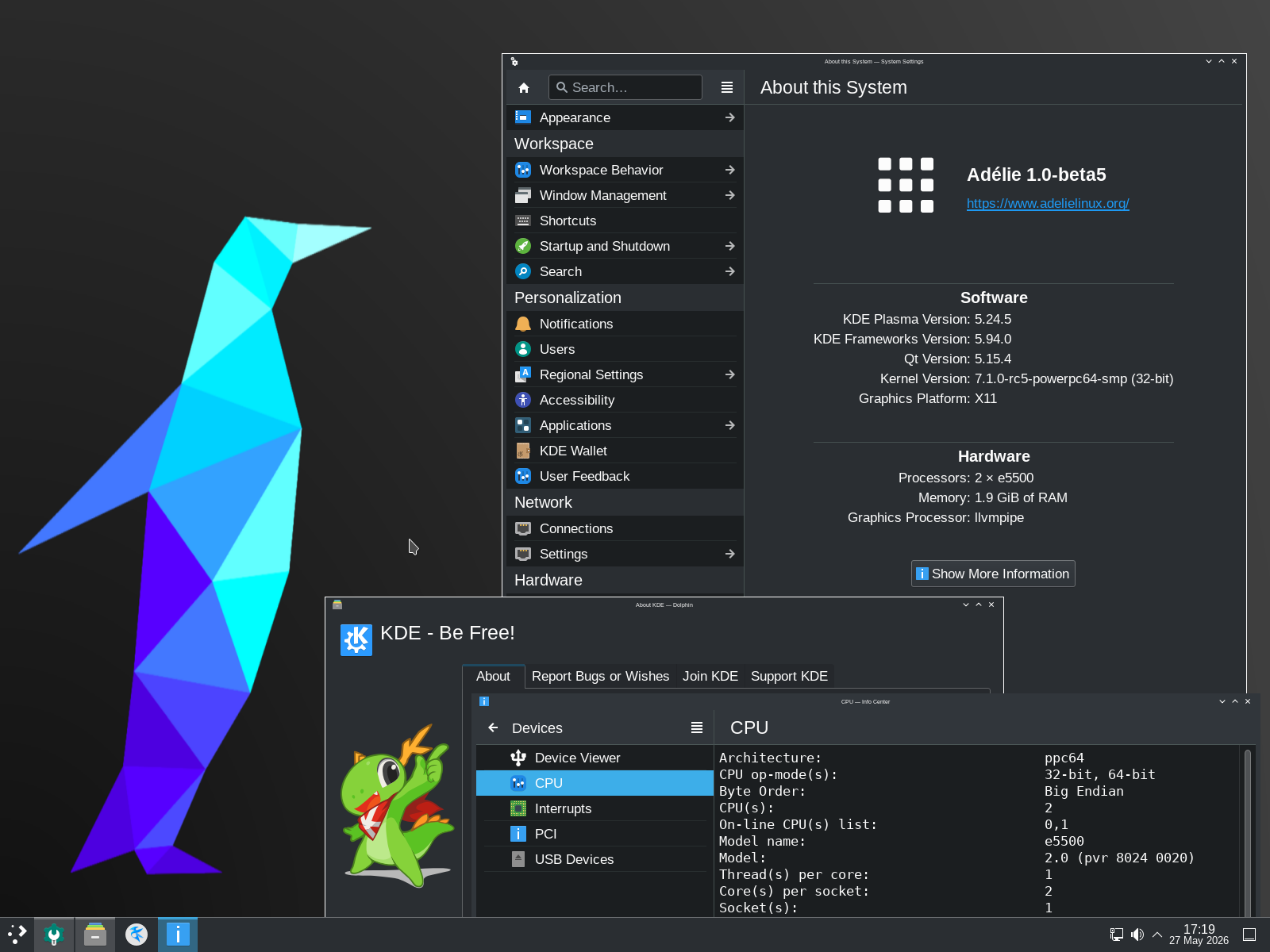Click the volume speaker tray icon
The width and height of the screenshot is (1270, 952).
(1137, 935)
